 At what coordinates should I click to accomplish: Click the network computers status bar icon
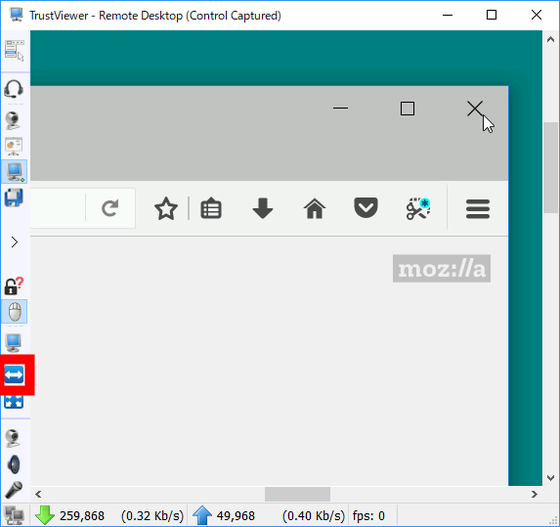14,516
